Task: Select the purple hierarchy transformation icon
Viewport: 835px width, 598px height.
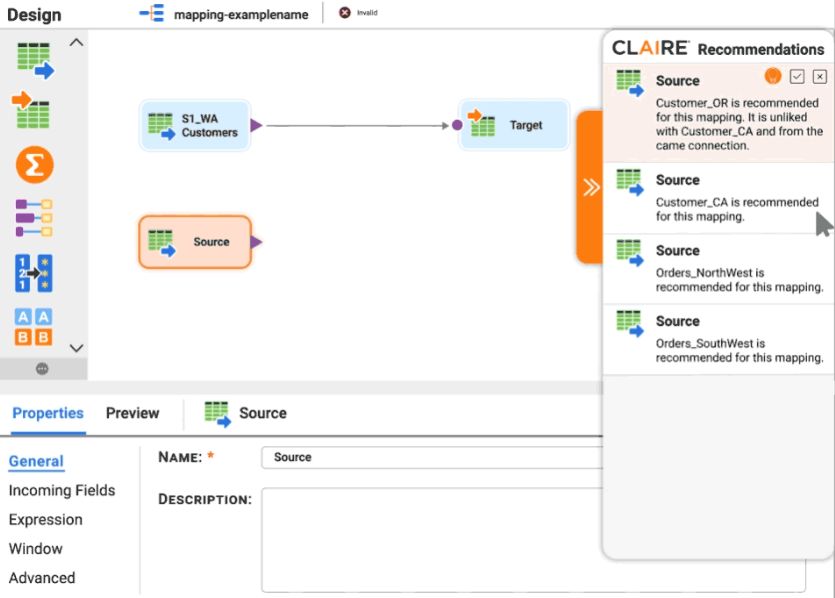Action: pyautogui.click(x=34, y=218)
